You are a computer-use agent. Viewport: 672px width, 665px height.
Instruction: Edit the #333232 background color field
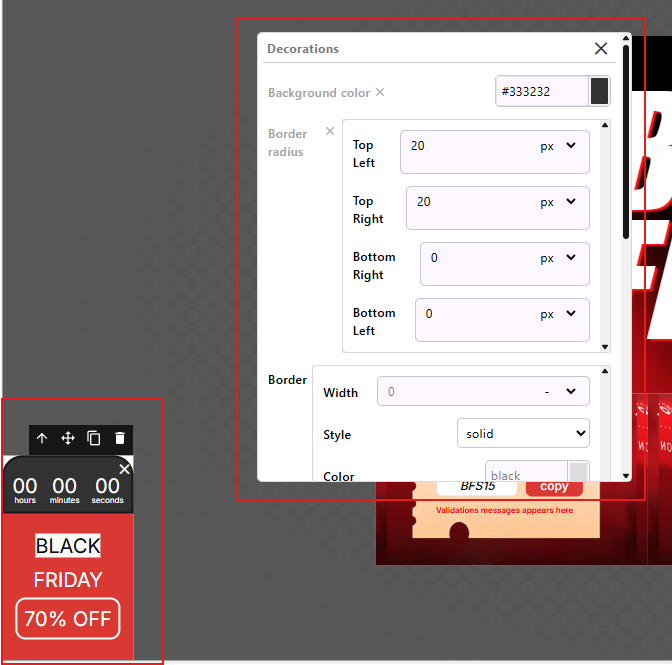pyautogui.click(x=543, y=91)
